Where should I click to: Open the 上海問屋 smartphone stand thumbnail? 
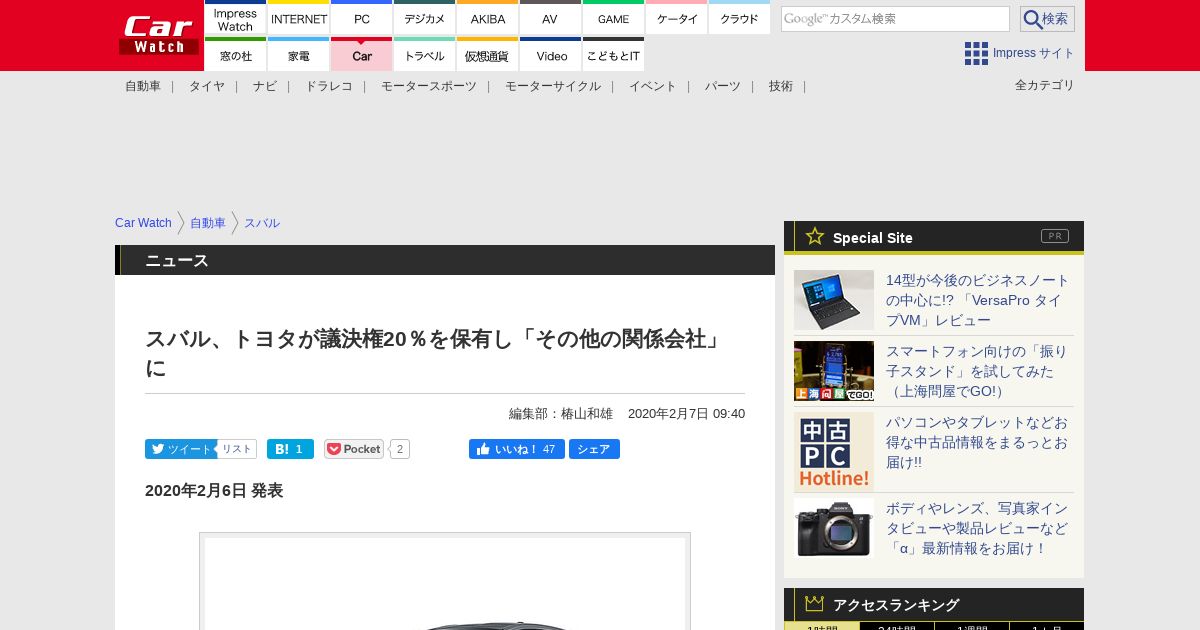pos(834,371)
